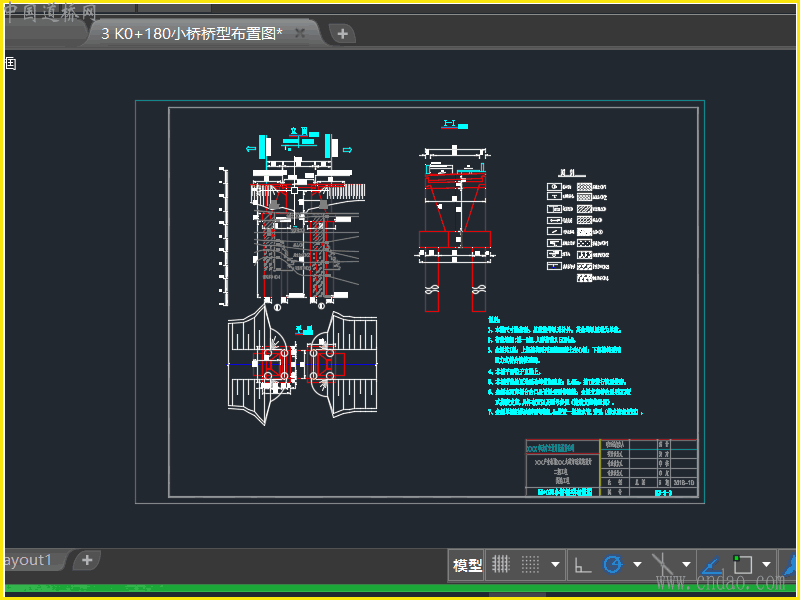The height and width of the screenshot is (600, 800).
Task: Expand the snap mode settings dropdown arrow
Action: coord(555,565)
